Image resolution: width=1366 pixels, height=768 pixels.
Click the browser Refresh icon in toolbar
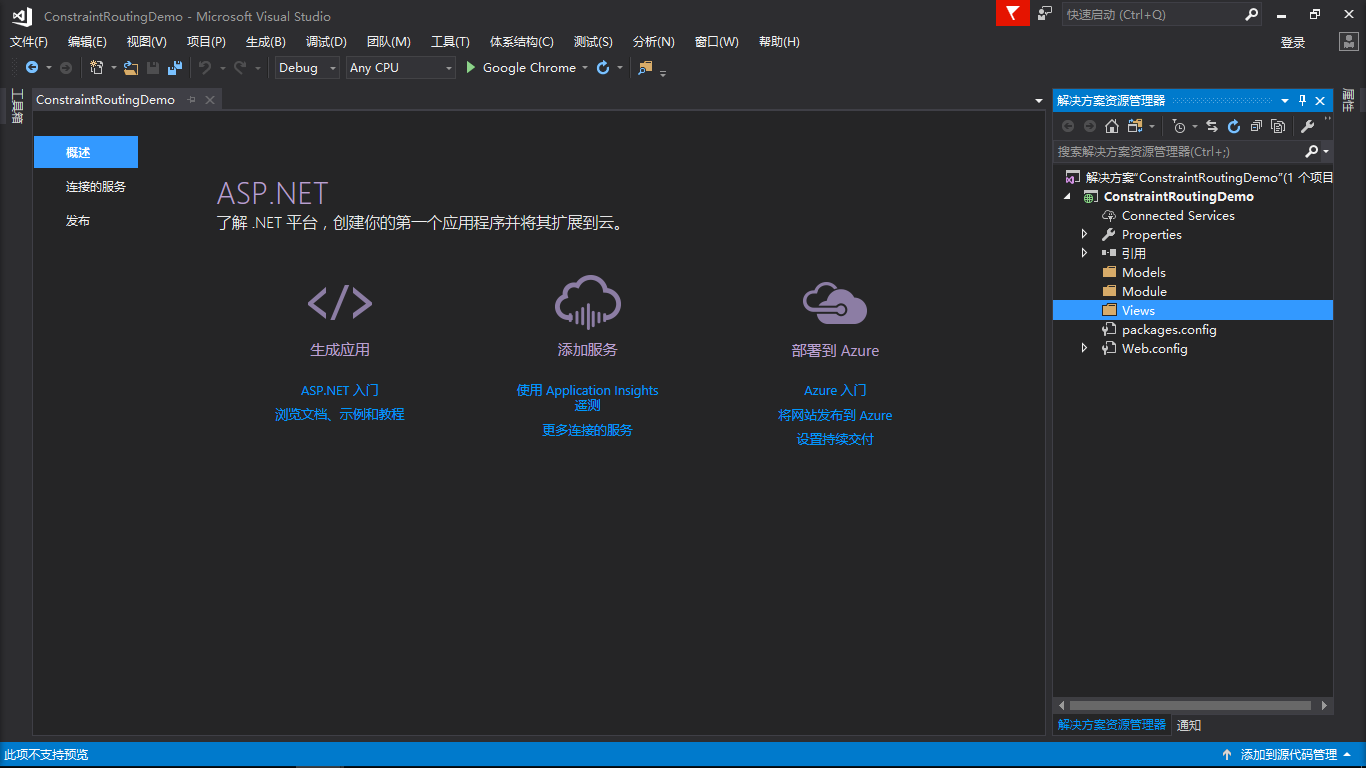tap(603, 68)
